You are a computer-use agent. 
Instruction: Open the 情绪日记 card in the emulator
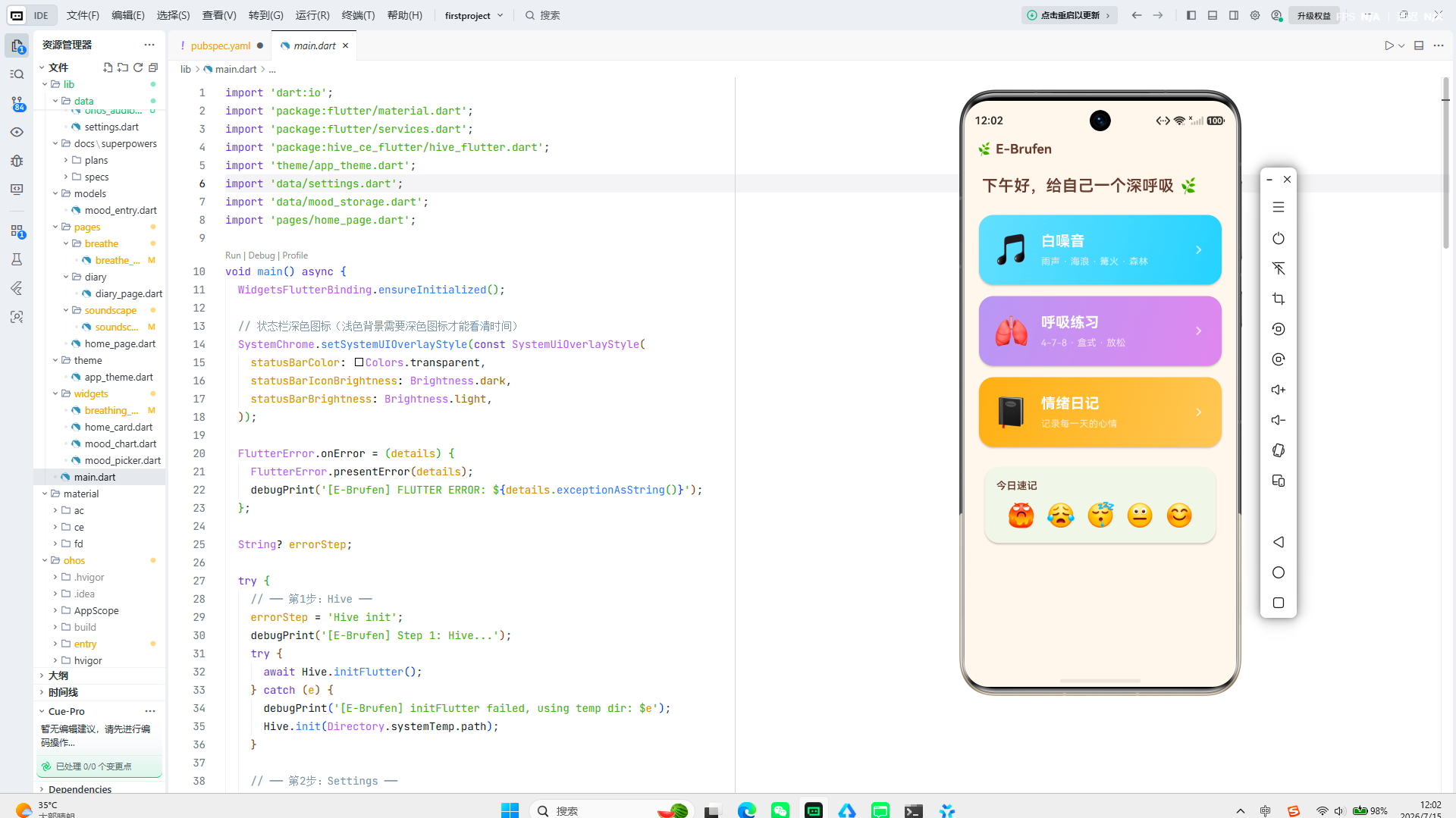[x=1100, y=412]
